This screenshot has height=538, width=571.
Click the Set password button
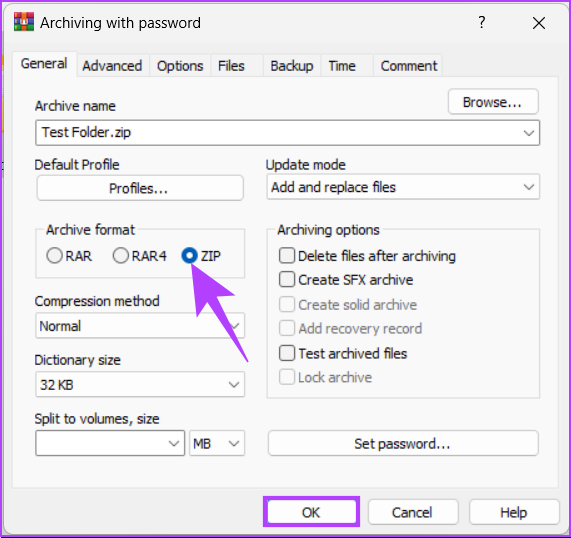403,443
